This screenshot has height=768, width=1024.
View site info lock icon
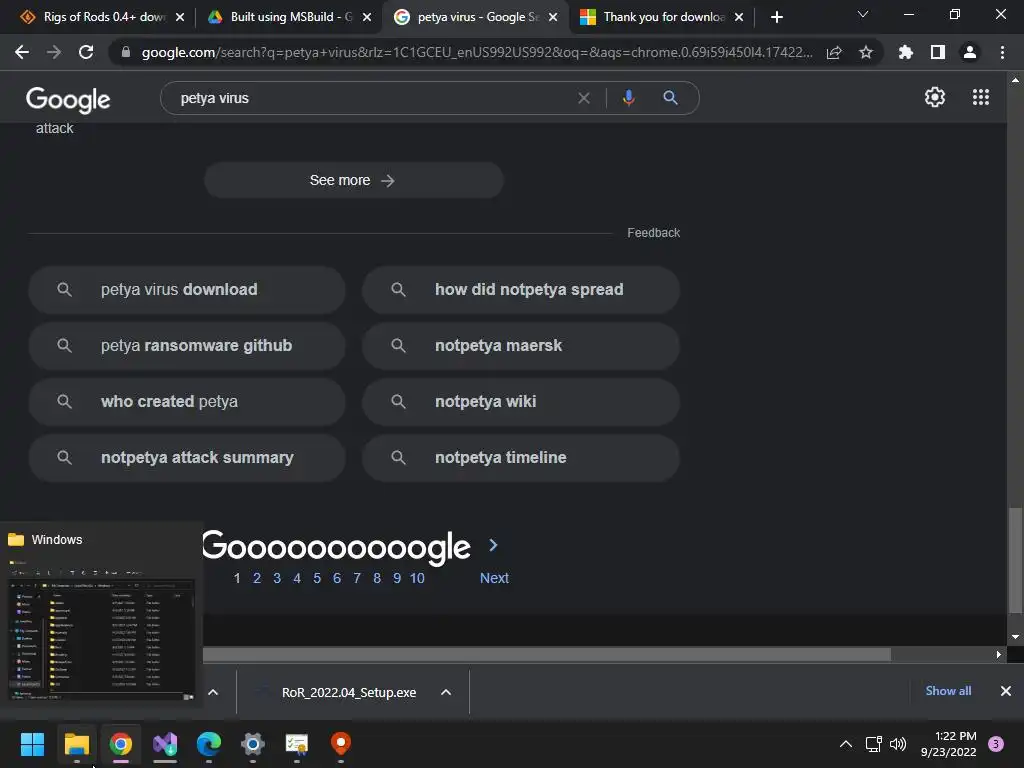coord(126,52)
